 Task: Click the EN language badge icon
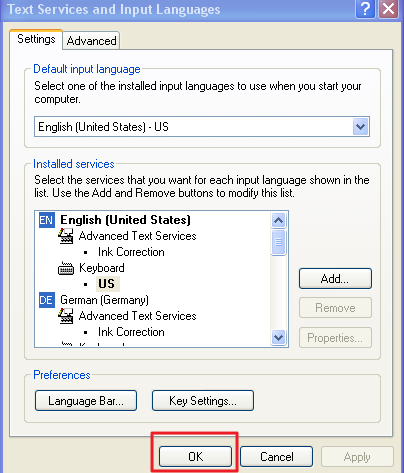coord(47,220)
